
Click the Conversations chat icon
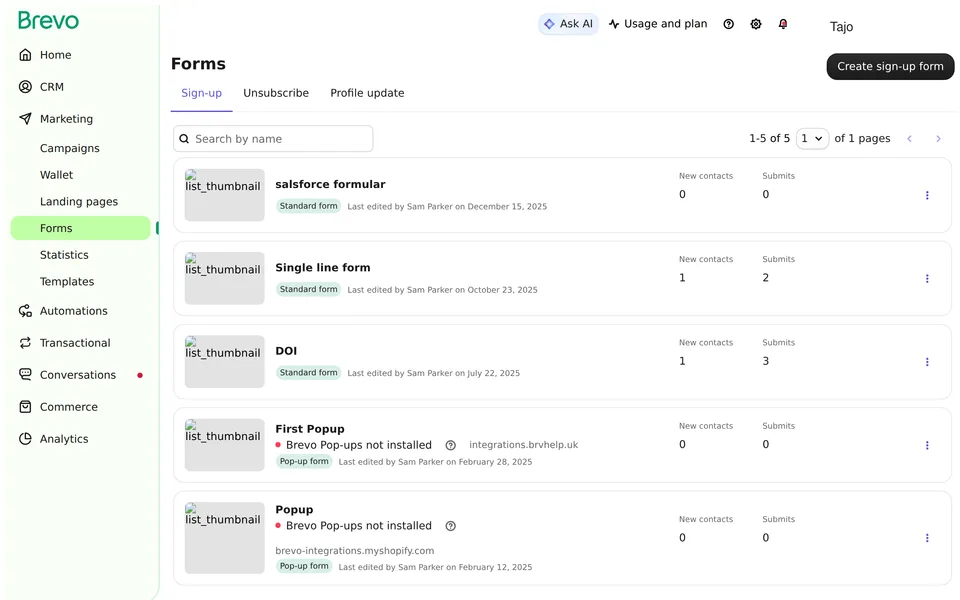pos(25,375)
